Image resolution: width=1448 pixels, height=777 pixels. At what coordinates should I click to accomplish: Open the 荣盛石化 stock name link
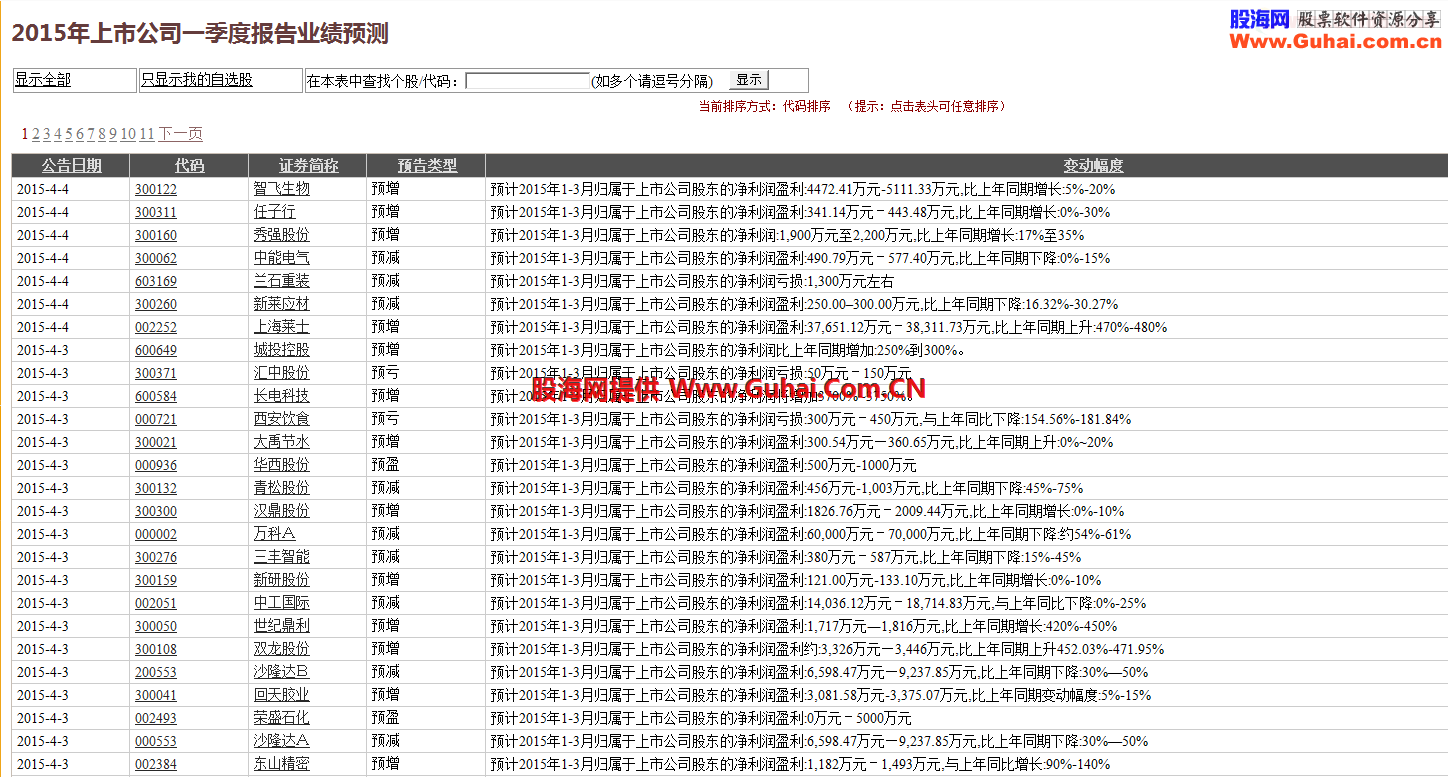tap(282, 718)
